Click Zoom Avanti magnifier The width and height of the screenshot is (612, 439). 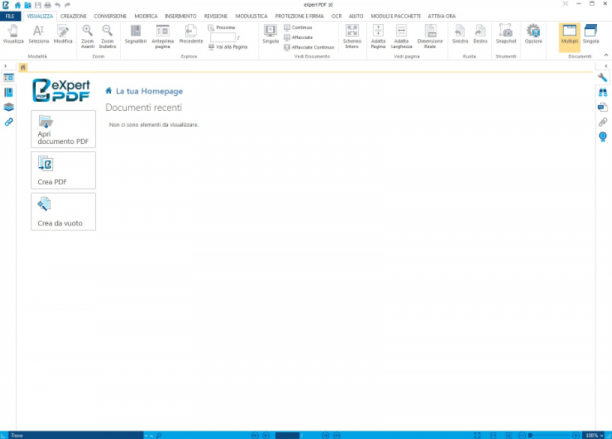[87, 36]
